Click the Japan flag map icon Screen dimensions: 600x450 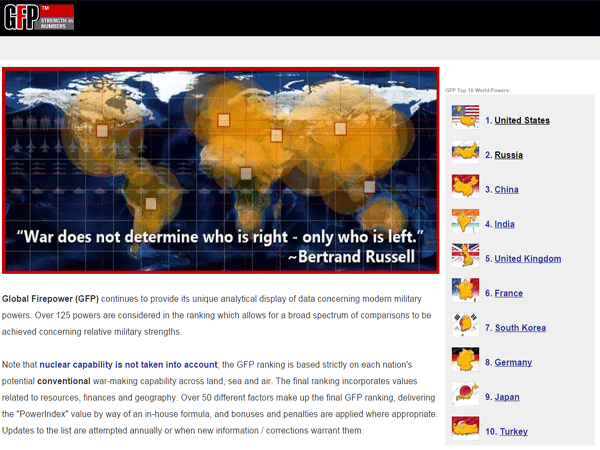465,395
